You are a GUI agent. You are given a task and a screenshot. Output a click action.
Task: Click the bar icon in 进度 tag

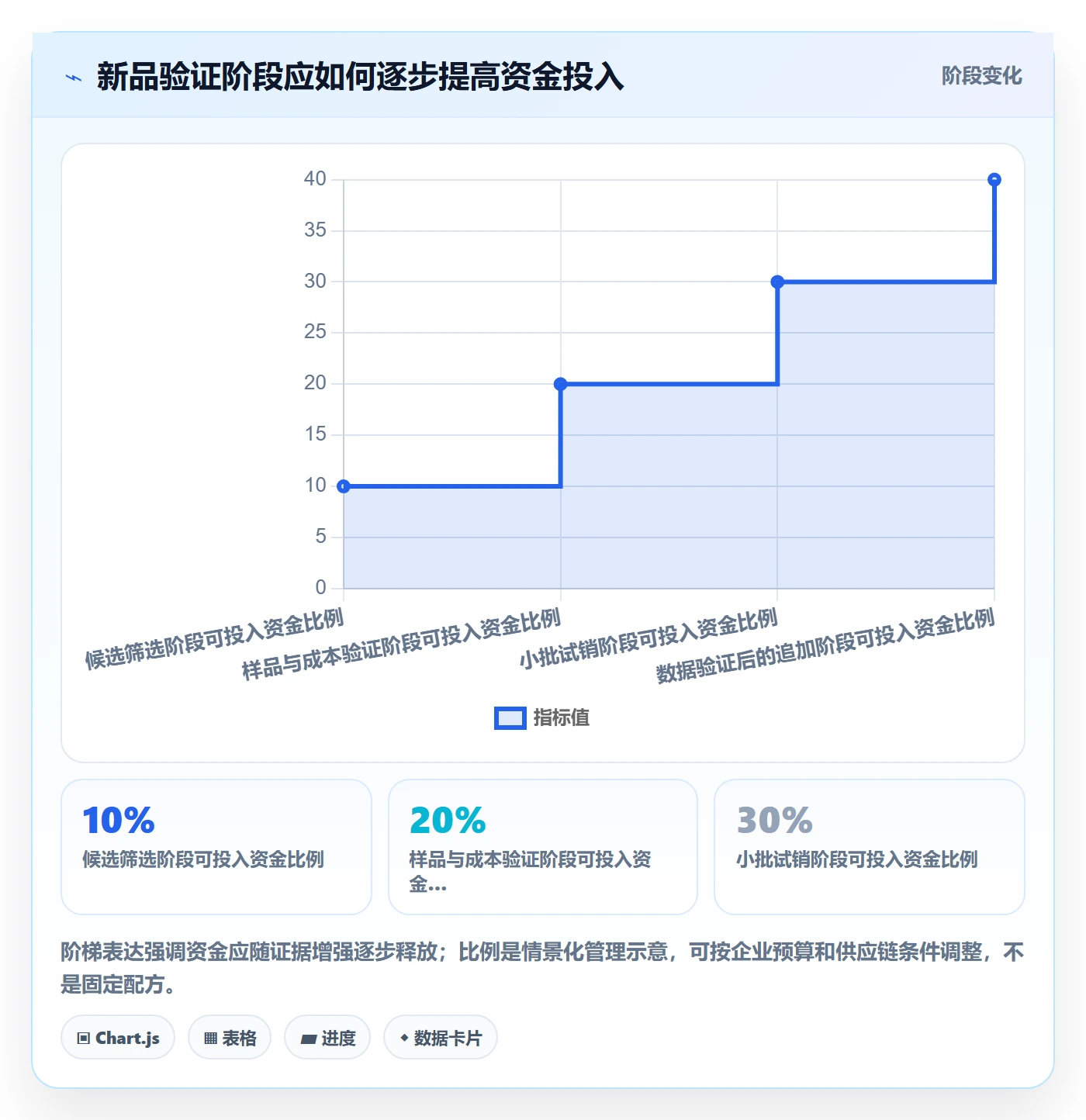click(308, 1039)
